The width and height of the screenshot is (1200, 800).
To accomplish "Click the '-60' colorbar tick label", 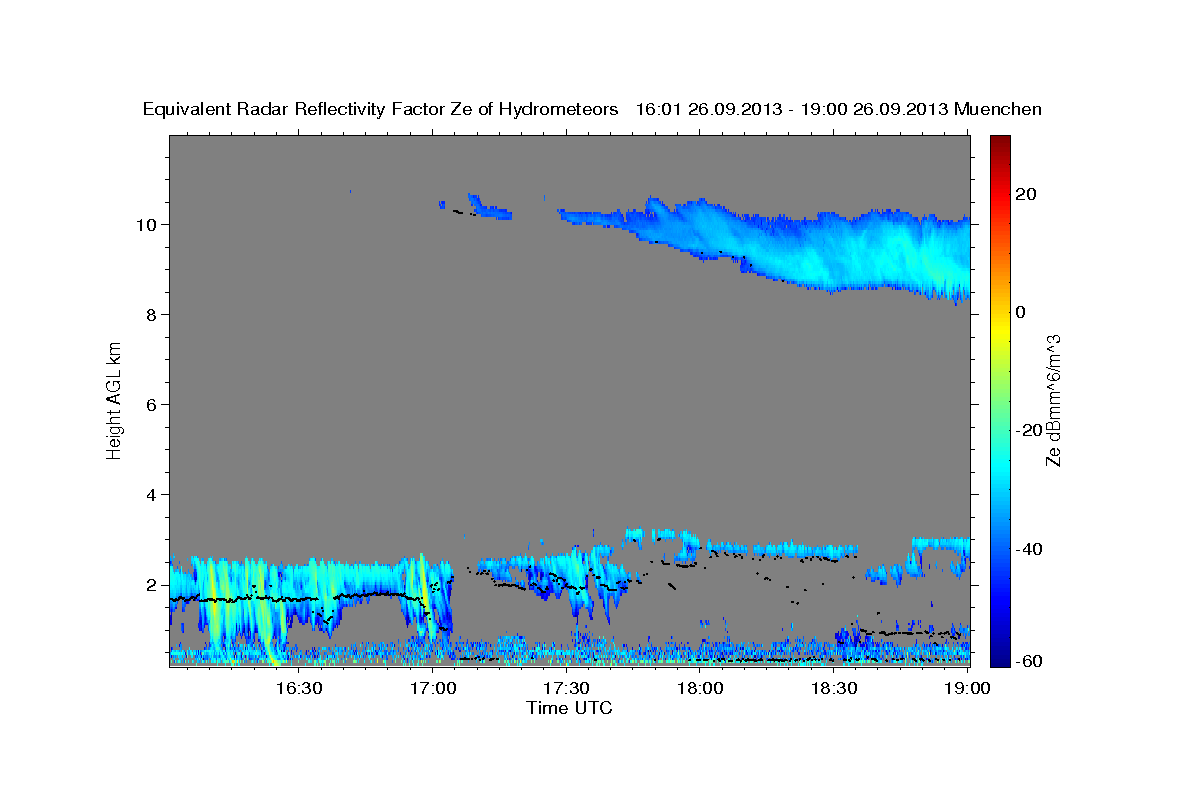I will [x=1030, y=661].
